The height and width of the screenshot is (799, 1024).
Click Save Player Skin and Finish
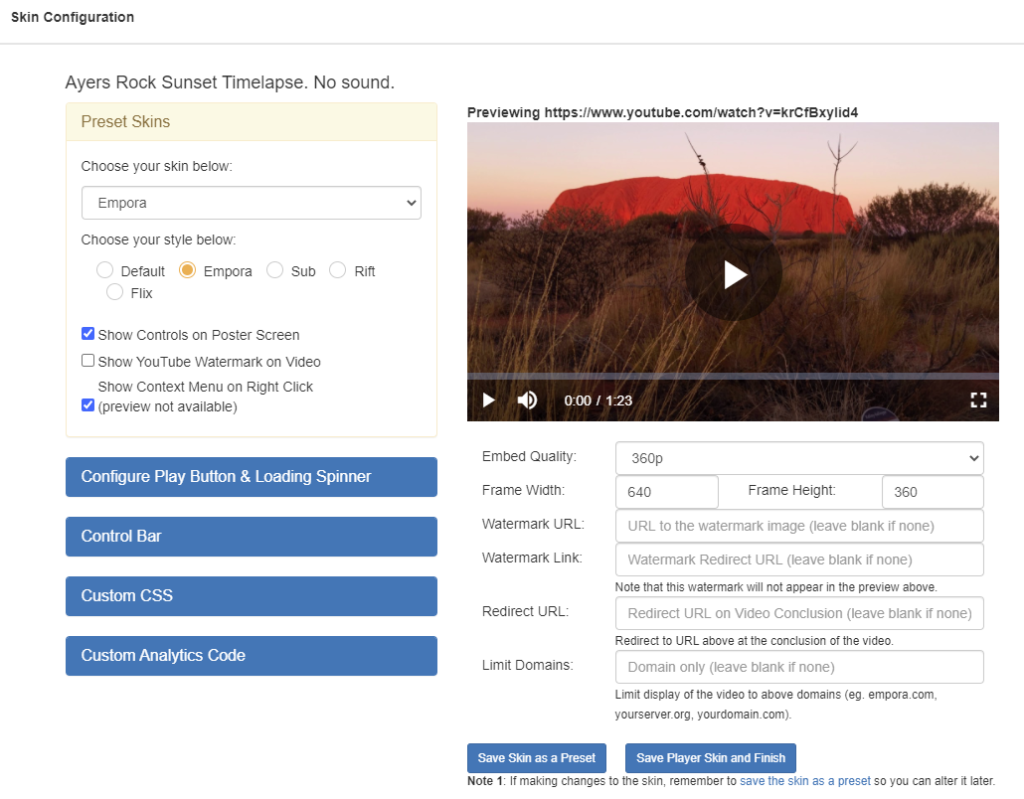tap(711, 758)
